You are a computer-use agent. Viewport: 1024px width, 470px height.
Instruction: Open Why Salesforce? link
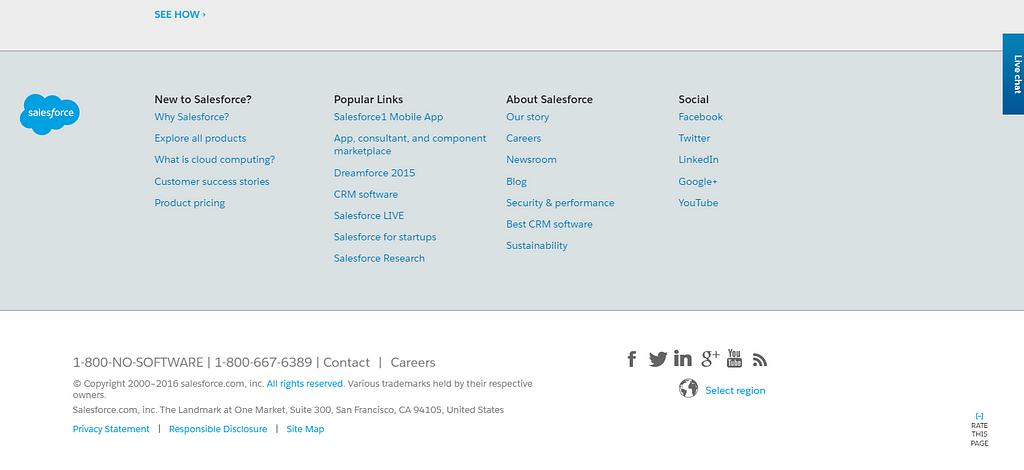tap(192, 117)
